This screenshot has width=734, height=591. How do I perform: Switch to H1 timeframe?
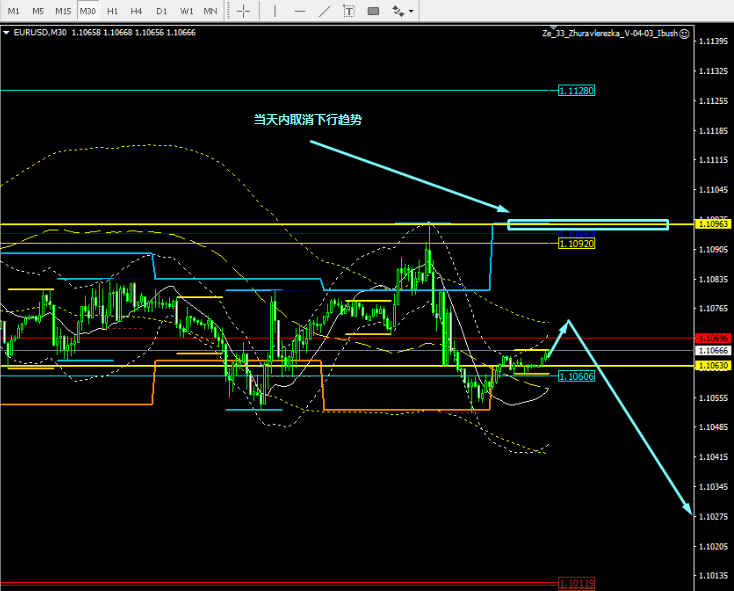tap(112, 11)
